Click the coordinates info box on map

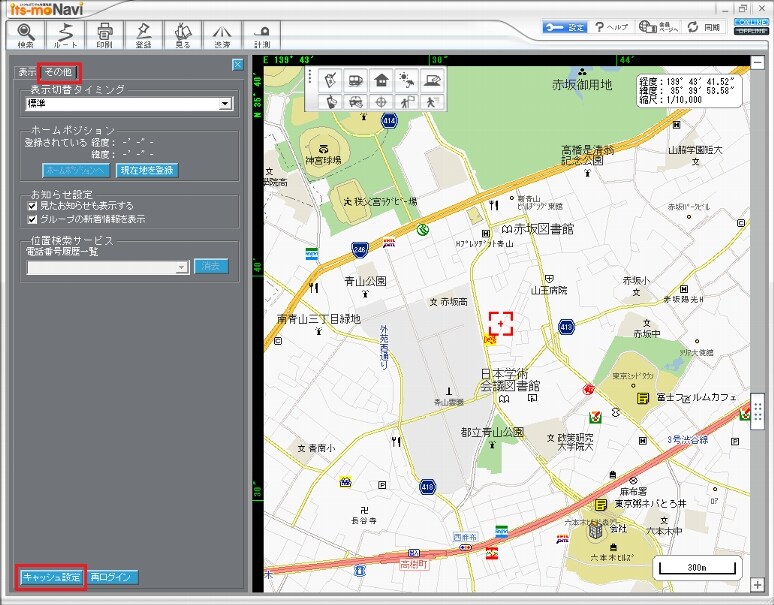coord(689,90)
